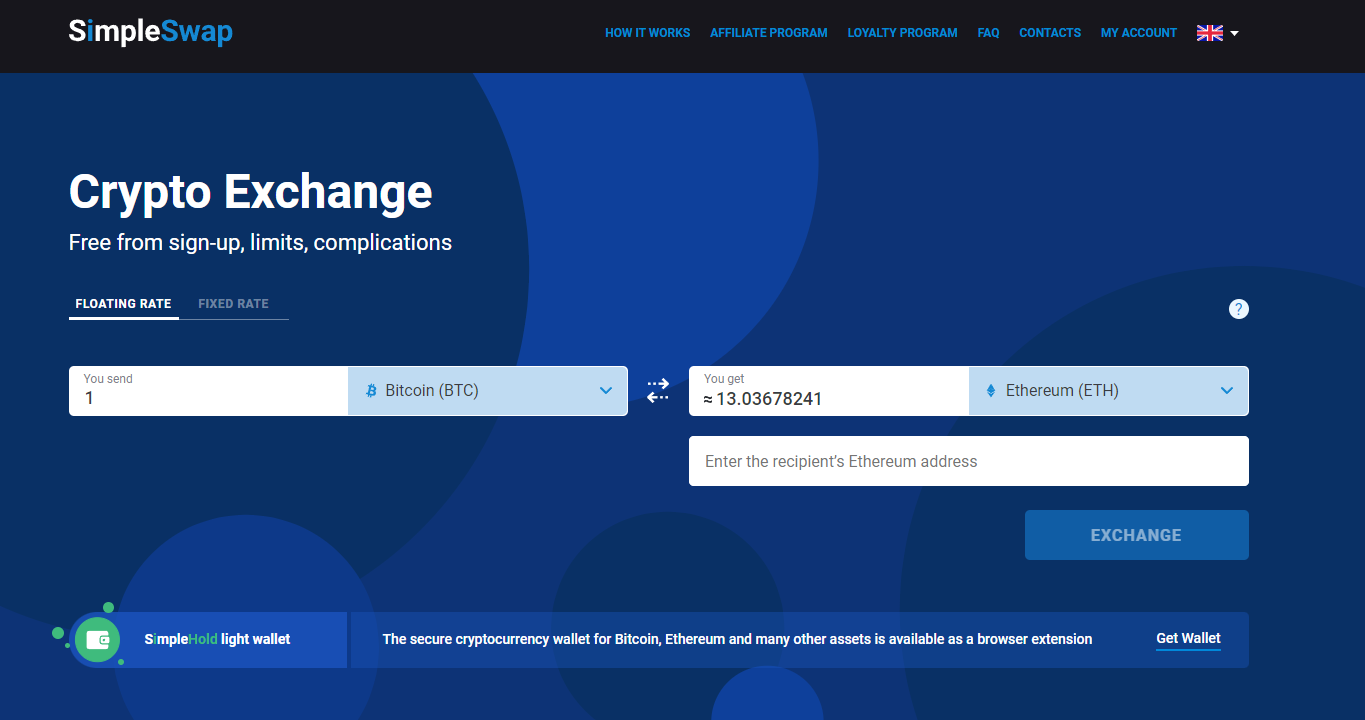Open the AFFILIATE PROGRAM menu item
The width and height of the screenshot is (1365, 720).
point(768,32)
